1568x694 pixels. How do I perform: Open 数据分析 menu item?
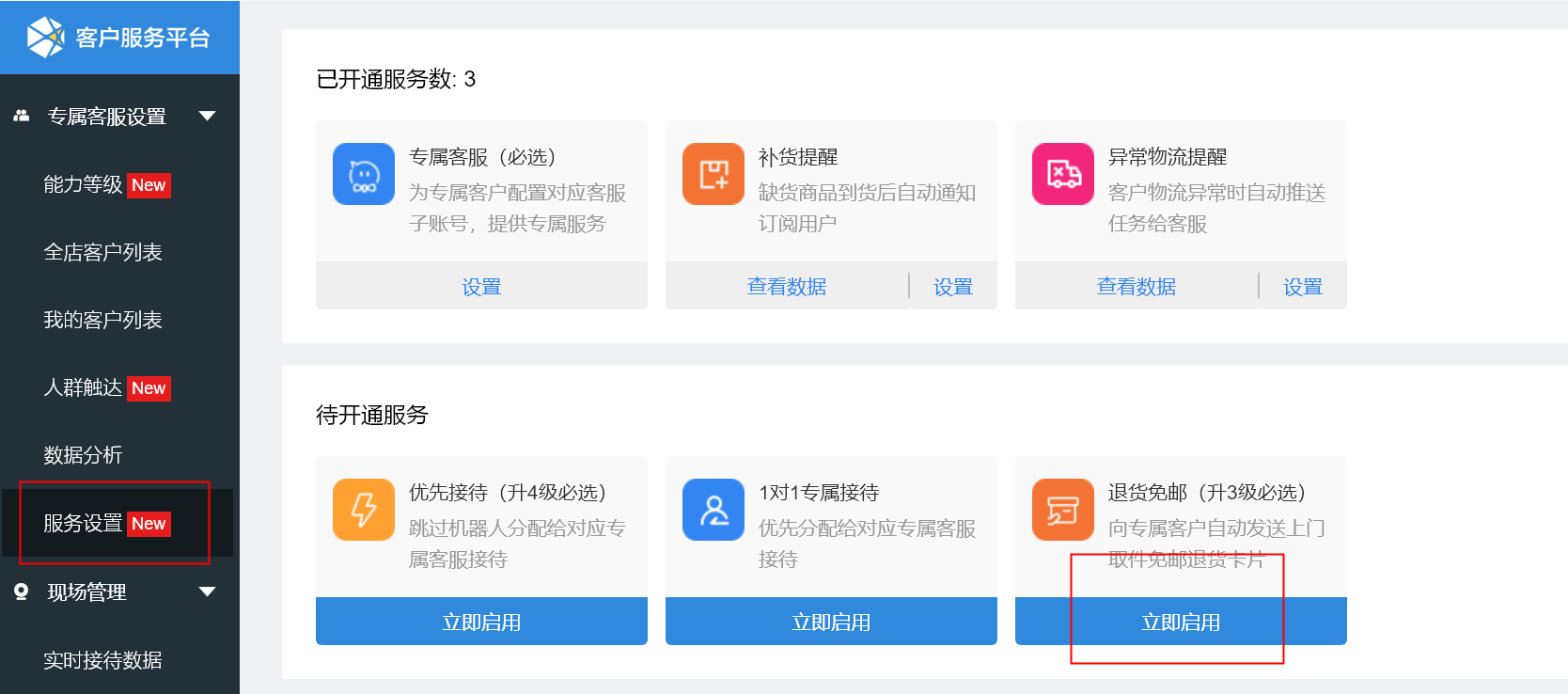coord(83,455)
